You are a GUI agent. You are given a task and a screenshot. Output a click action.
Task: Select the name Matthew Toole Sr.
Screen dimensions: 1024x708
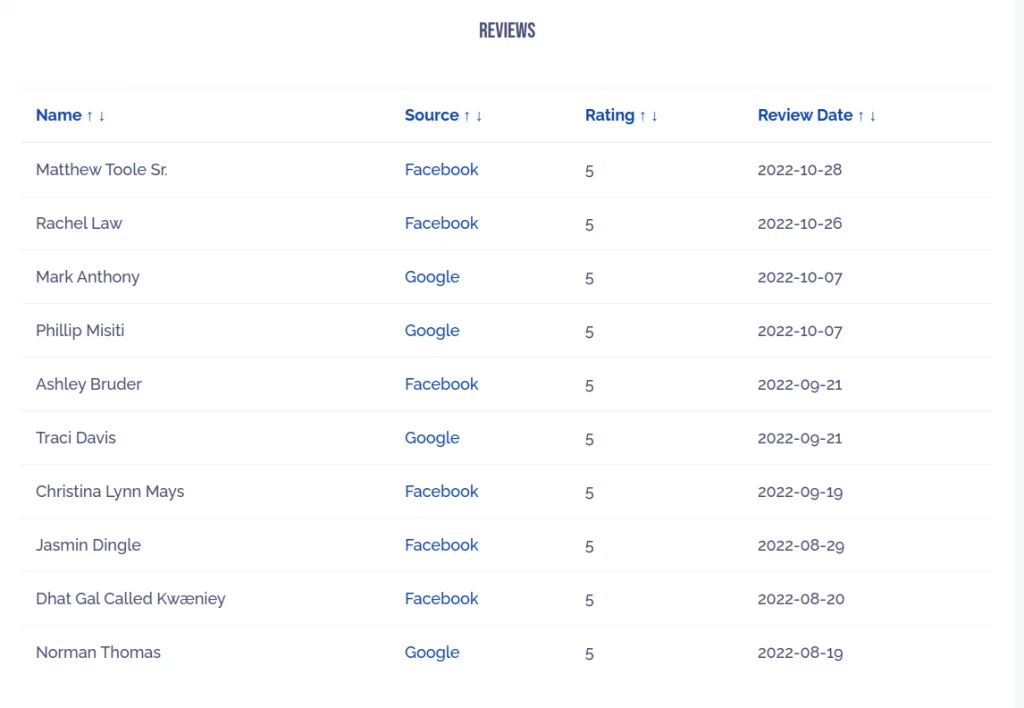point(101,170)
